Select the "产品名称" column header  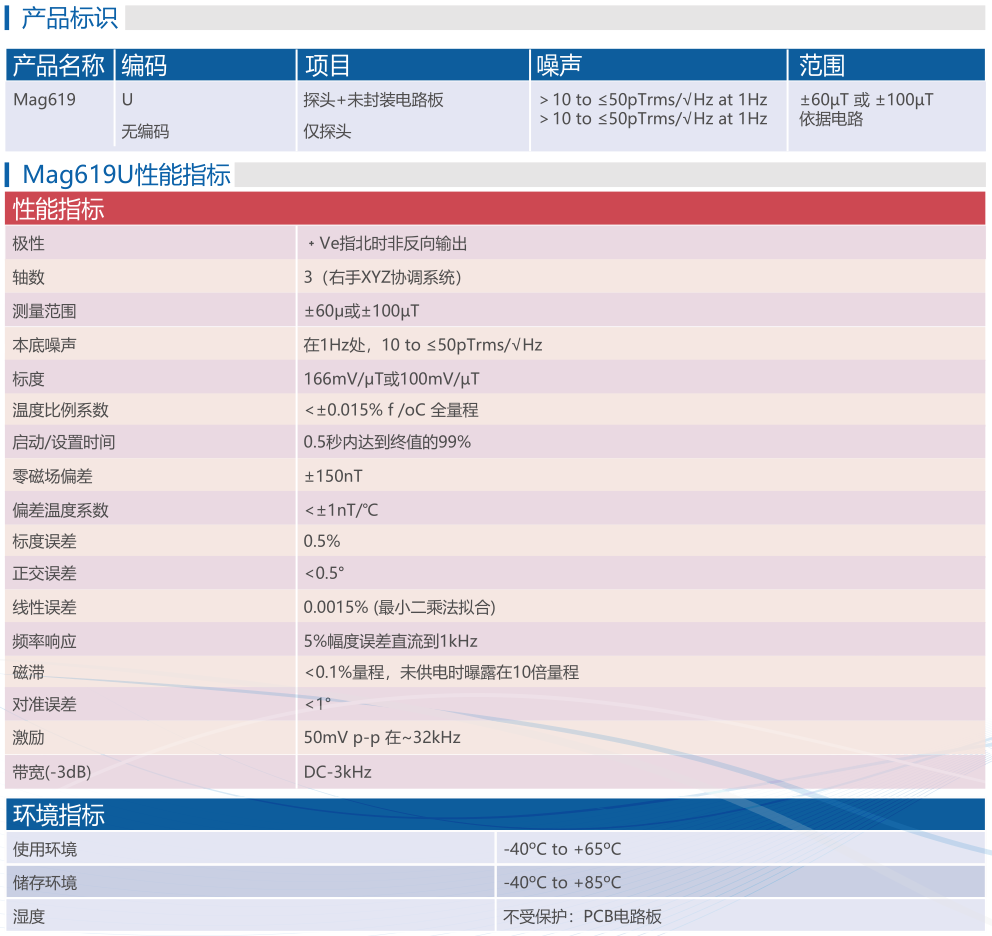(x=59, y=65)
